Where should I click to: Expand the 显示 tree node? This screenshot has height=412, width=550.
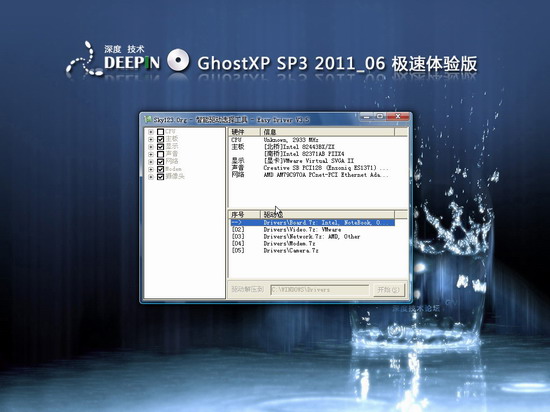point(151,147)
